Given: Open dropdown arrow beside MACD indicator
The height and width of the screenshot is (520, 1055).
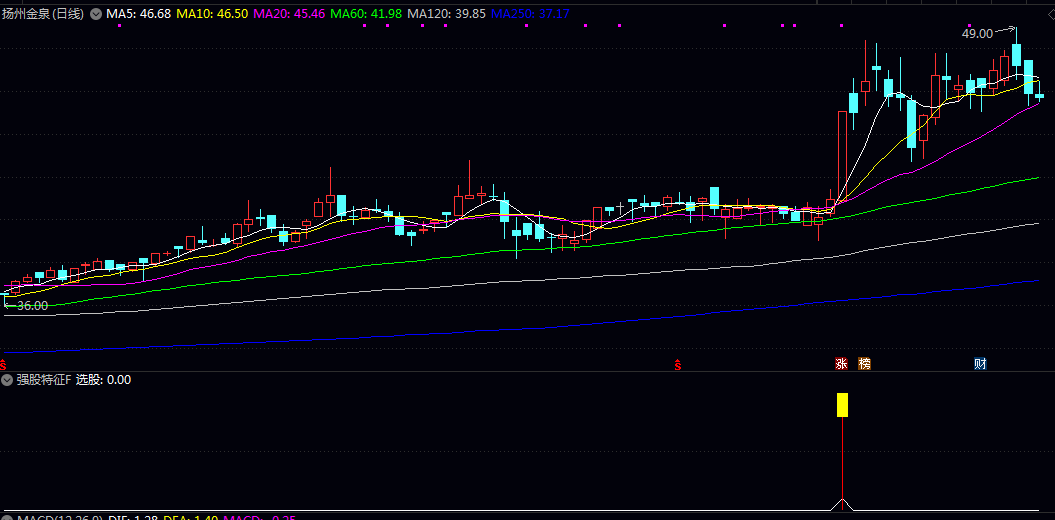Looking at the screenshot, I should point(8,516).
